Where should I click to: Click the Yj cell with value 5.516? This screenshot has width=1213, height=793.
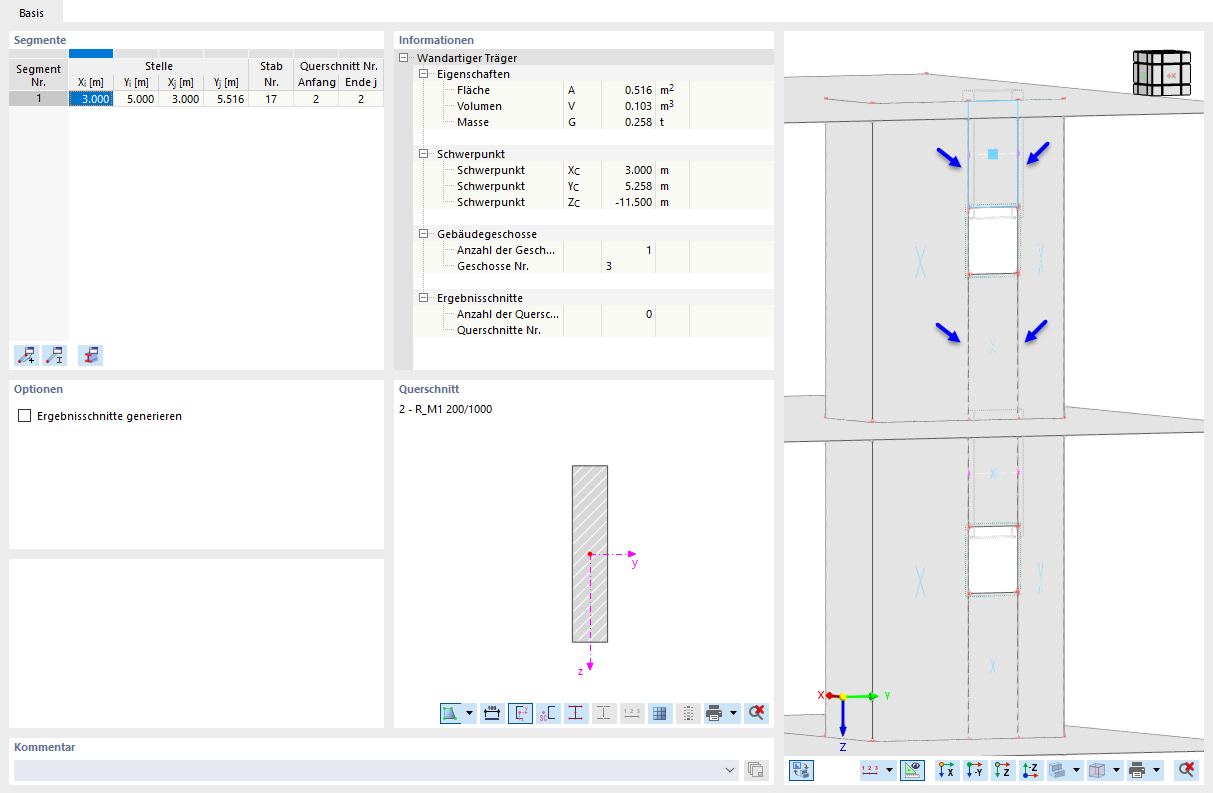[x=226, y=99]
